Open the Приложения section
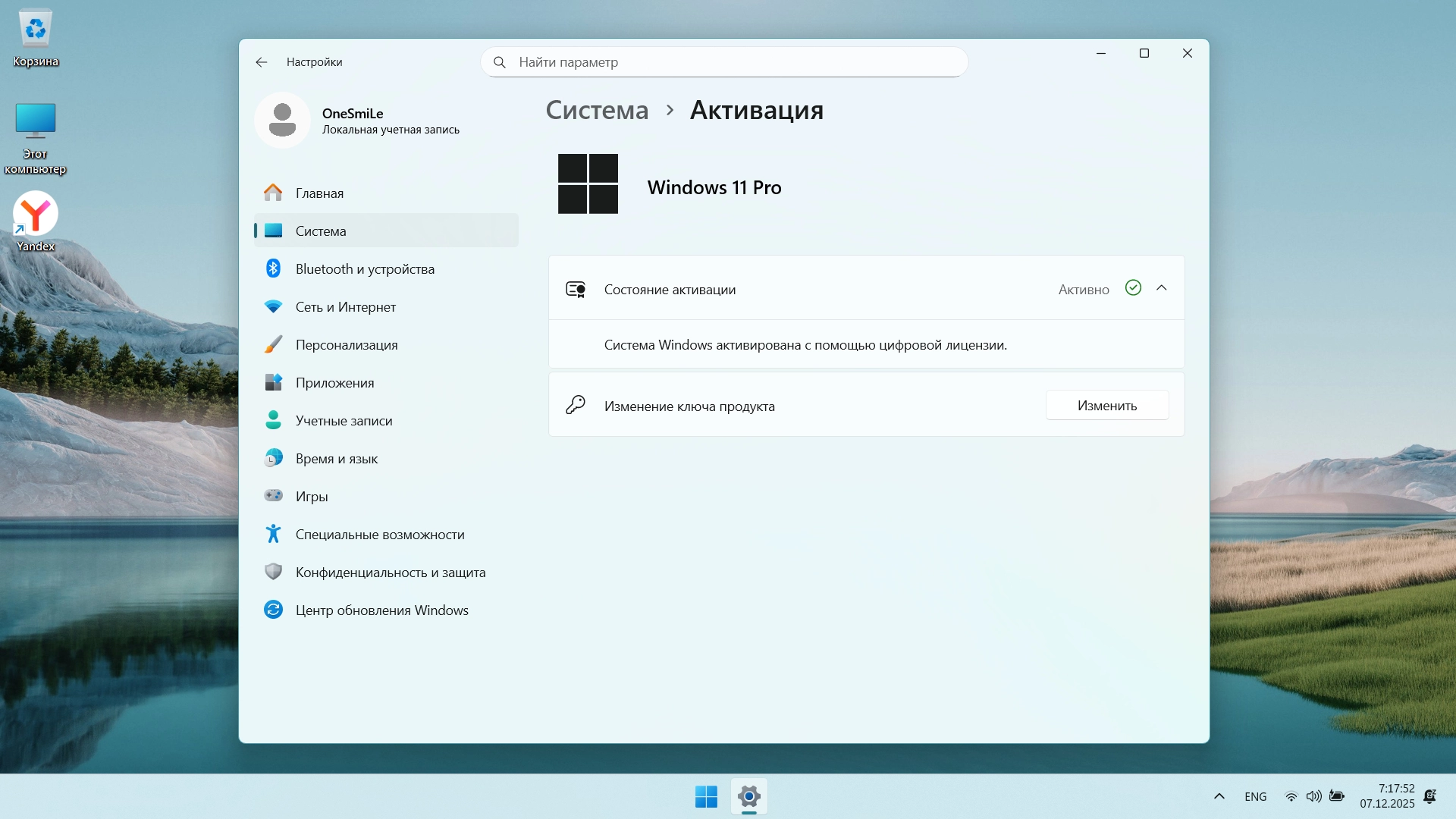The width and height of the screenshot is (1456, 819). tap(334, 383)
